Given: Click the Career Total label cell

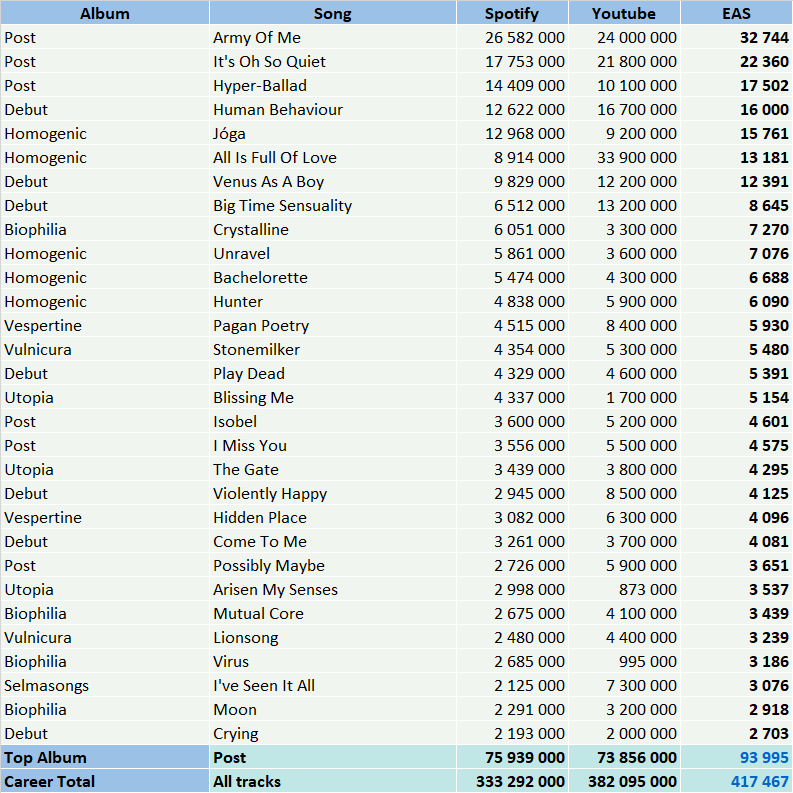Looking at the screenshot, I should 105,781.
